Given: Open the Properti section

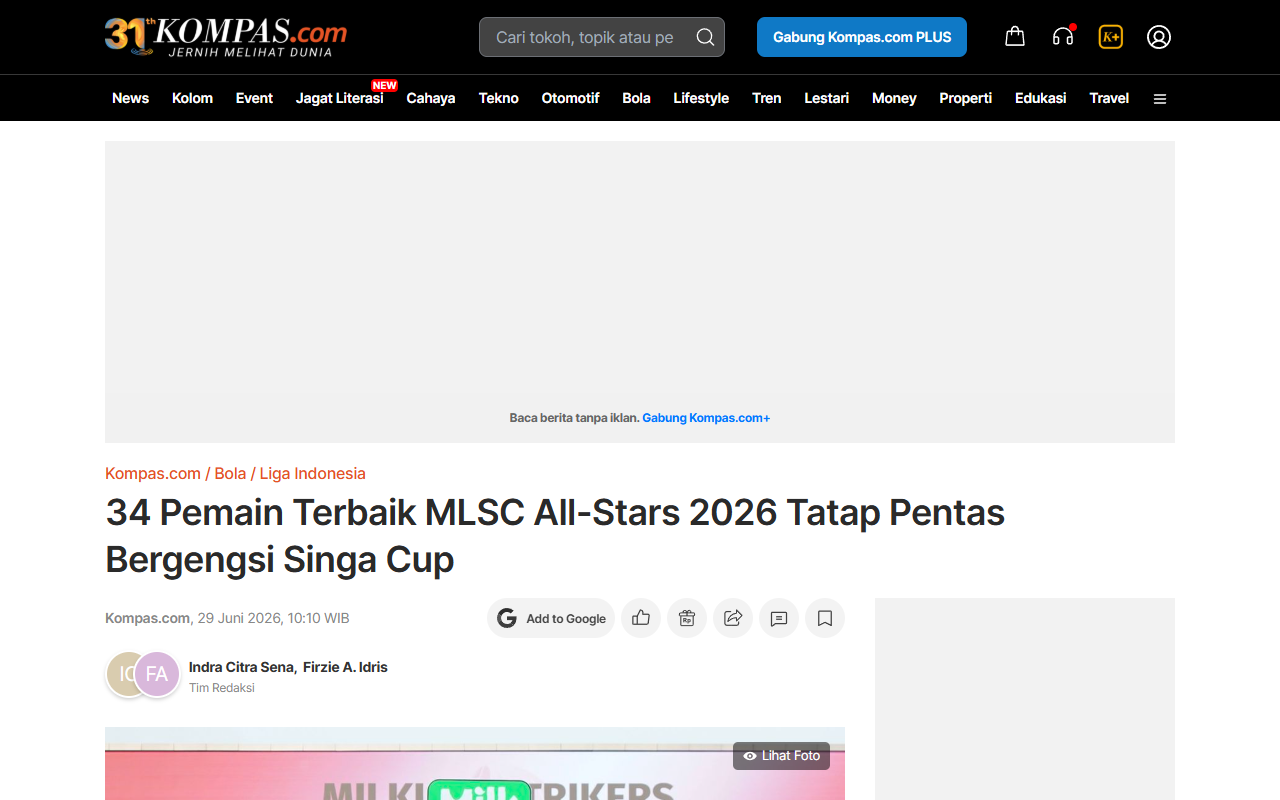Looking at the screenshot, I should tap(966, 98).
